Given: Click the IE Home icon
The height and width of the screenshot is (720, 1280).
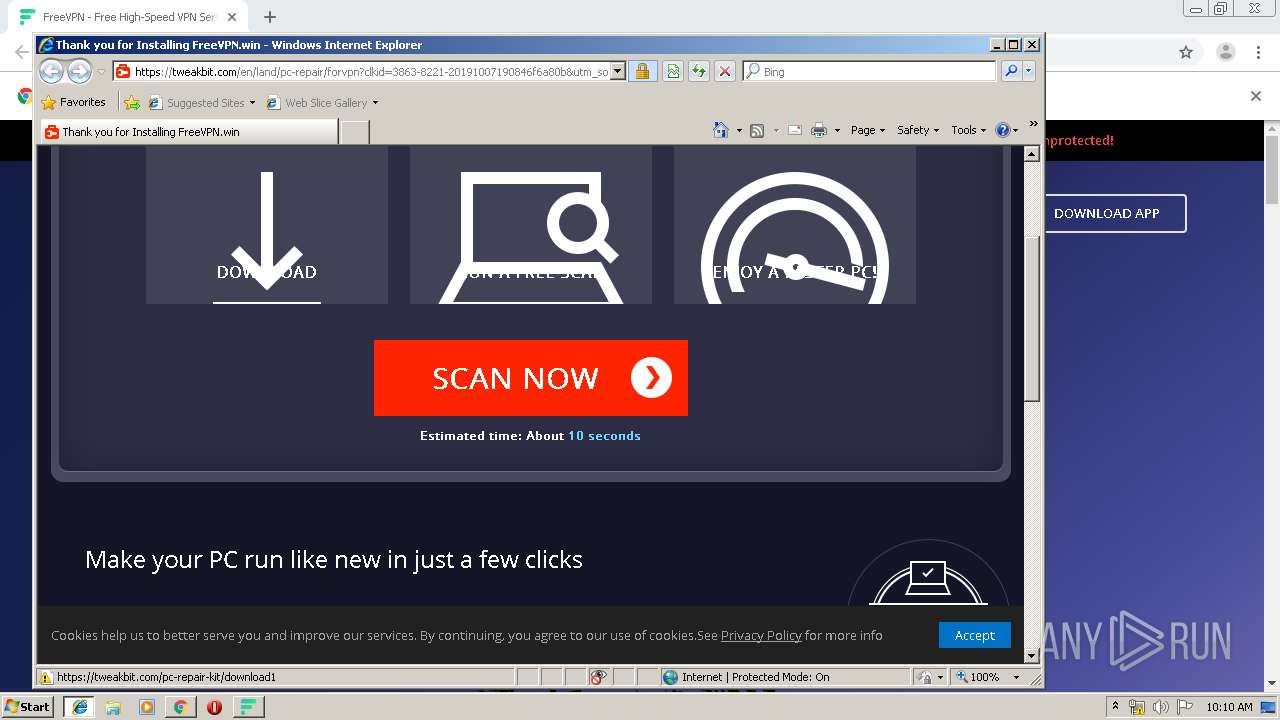Looking at the screenshot, I should [721, 130].
